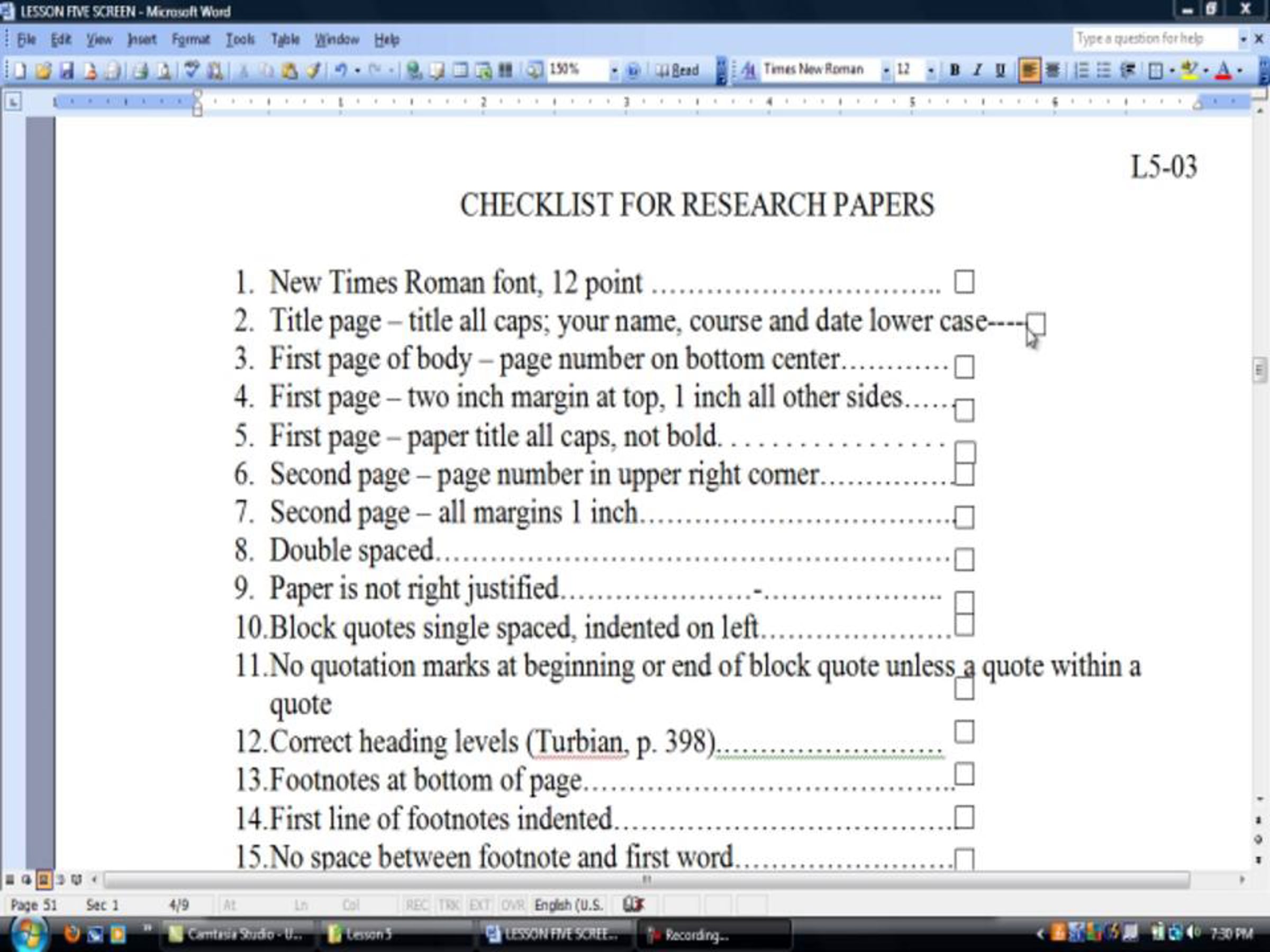Click the Save icon in toolbar
The width and height of the screenshot is (1270, 952).
coord(67,70)
